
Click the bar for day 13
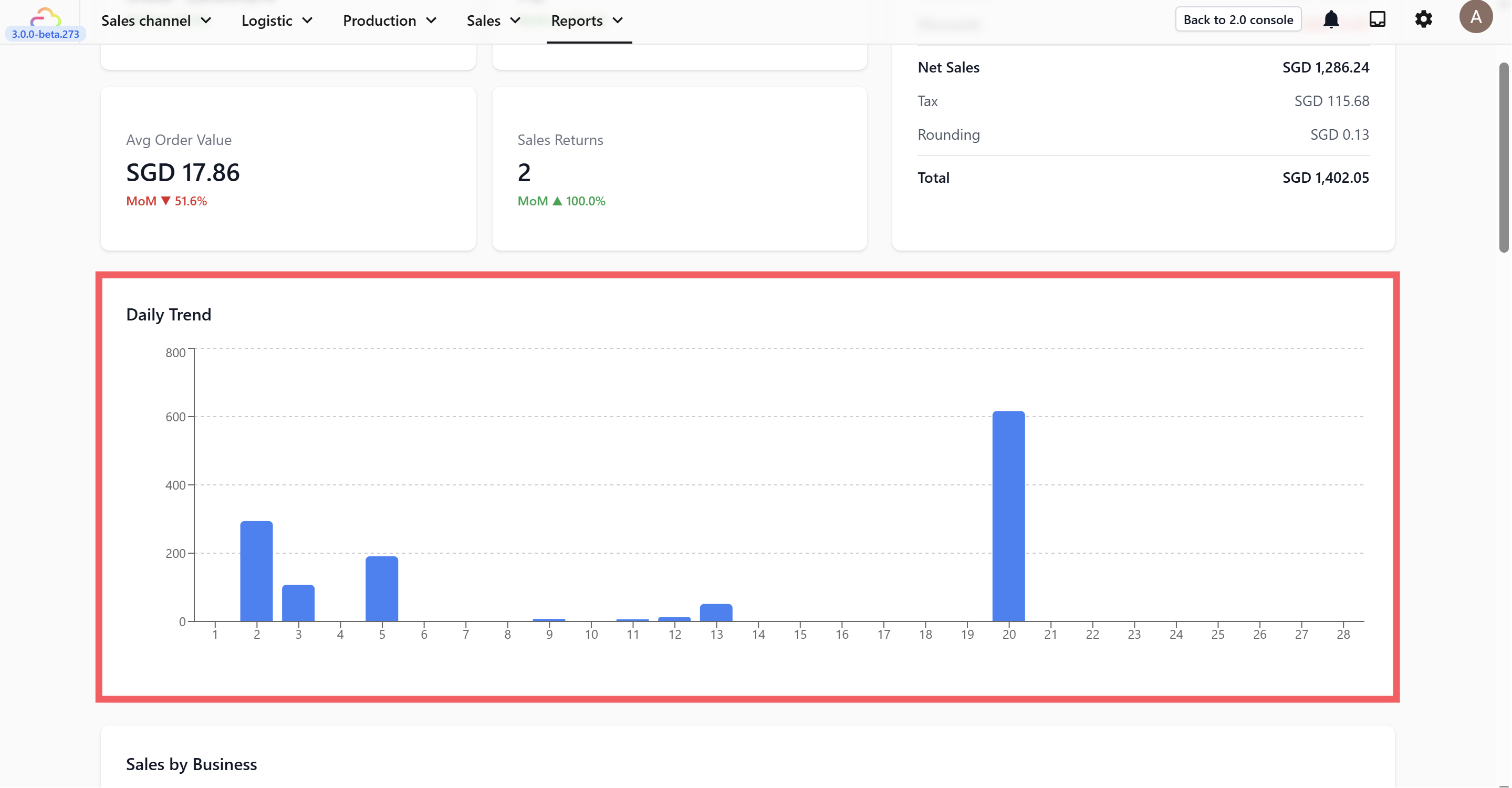[716, 613]
